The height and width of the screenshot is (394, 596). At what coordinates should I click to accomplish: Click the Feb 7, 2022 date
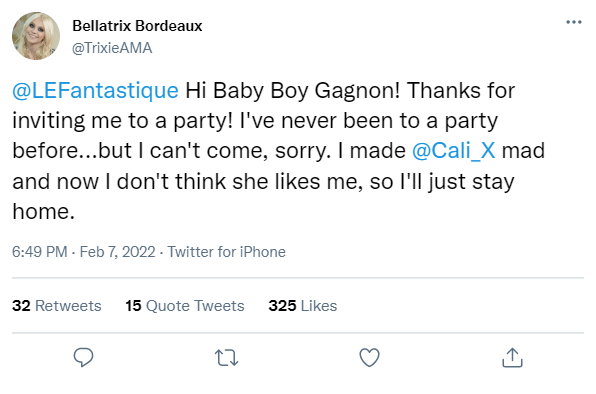(117, 252)
